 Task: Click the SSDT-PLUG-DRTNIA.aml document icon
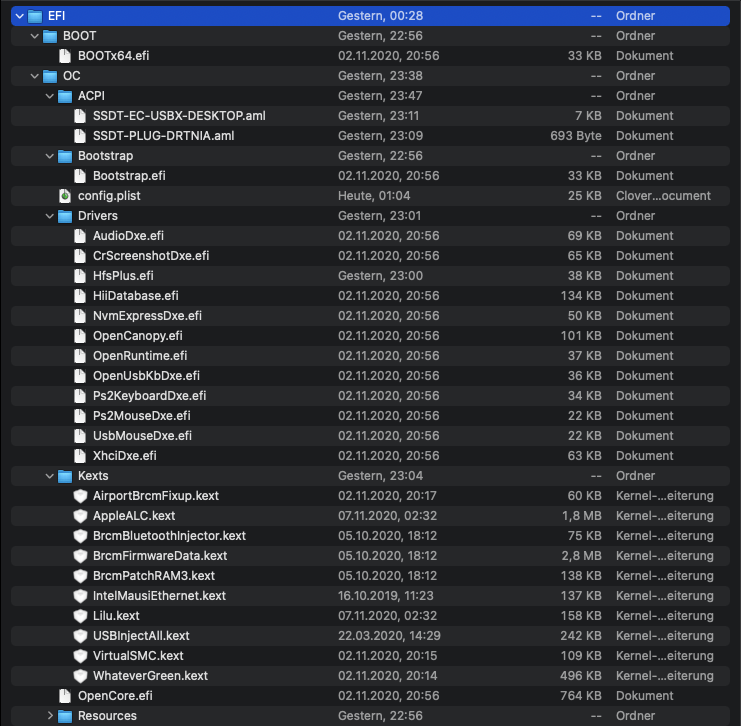click(x=80, y=136)
